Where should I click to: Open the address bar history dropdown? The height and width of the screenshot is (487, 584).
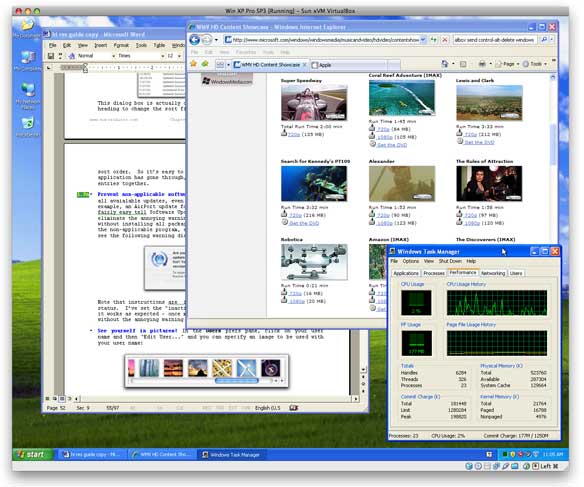[x=423, y=39]
